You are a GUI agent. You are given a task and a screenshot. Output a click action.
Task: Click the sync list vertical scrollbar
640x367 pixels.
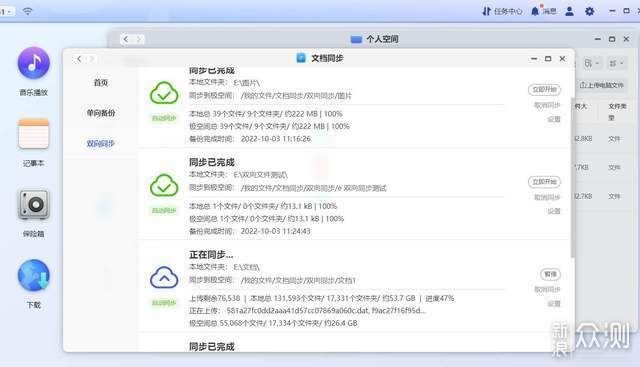click(x=572, y=178)
